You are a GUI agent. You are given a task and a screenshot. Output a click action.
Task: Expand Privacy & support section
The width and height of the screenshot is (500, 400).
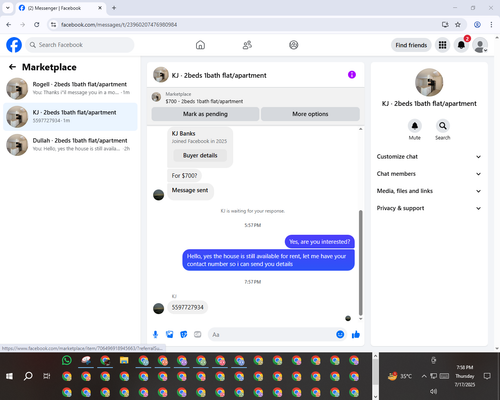[x=429, y=208]
